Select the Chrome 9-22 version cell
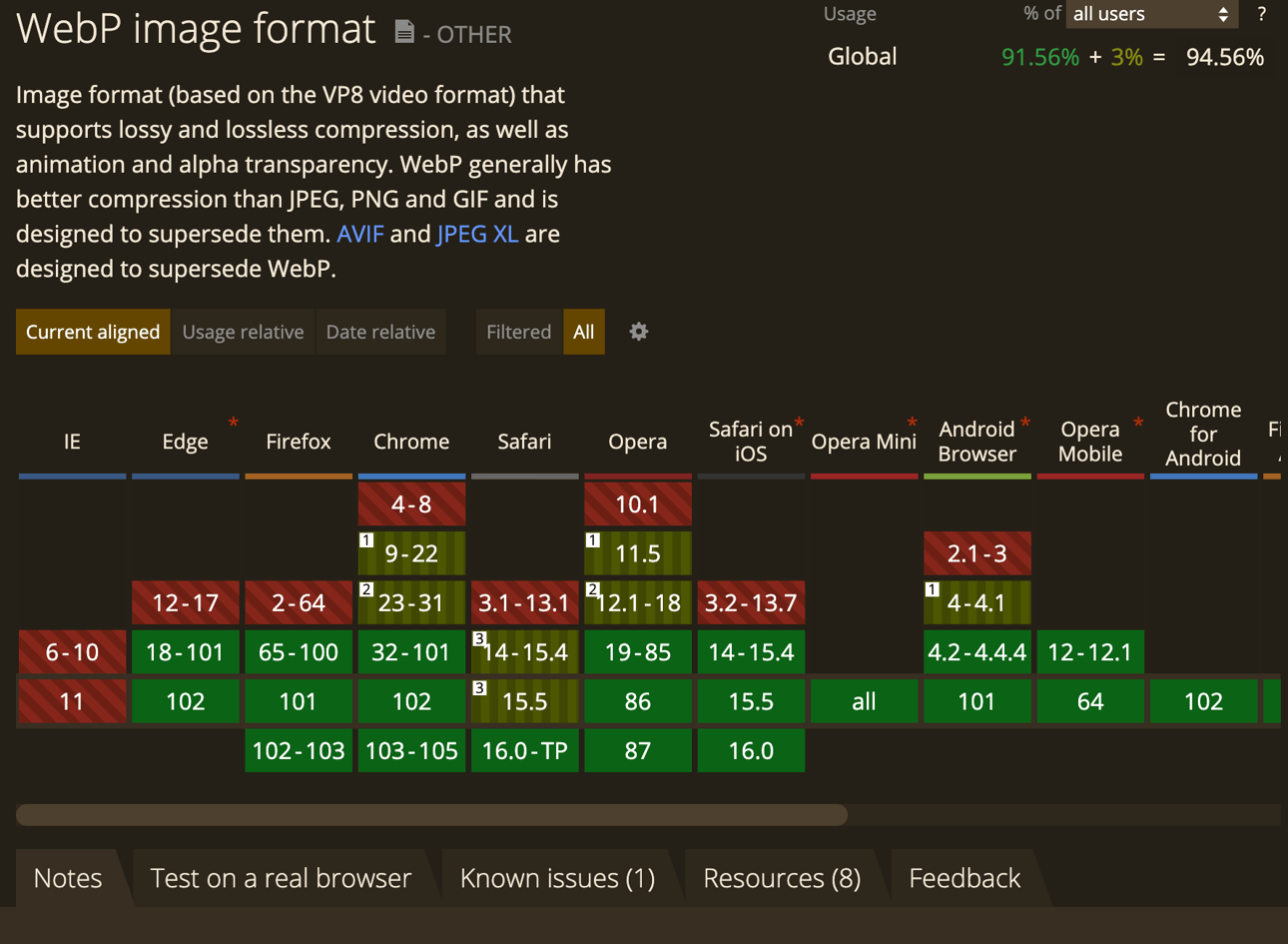 [411, 553]
